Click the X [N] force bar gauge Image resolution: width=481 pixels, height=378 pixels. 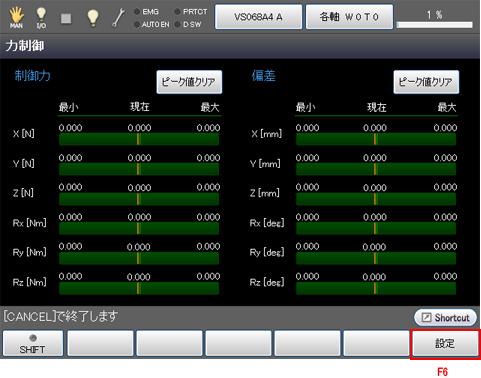coord(139,139)
